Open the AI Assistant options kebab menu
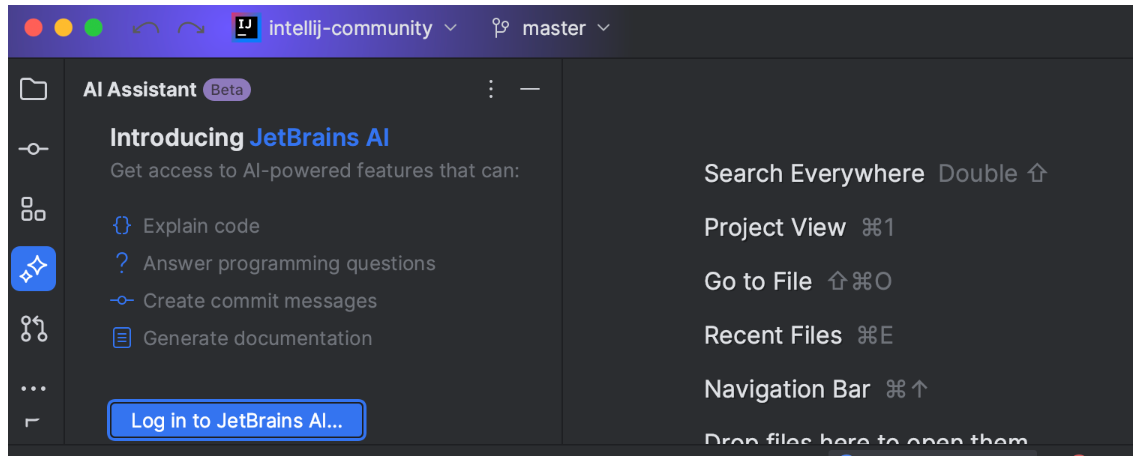 click(490, 90)
